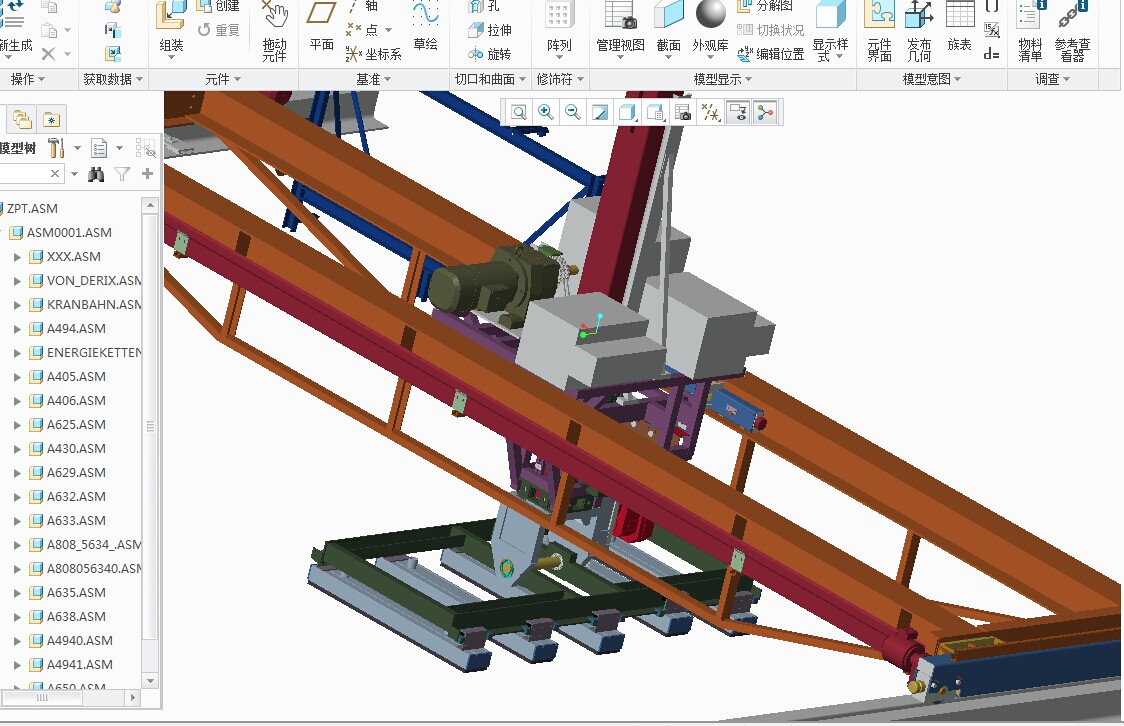Click the model tree search binoculars

[96, 173]
